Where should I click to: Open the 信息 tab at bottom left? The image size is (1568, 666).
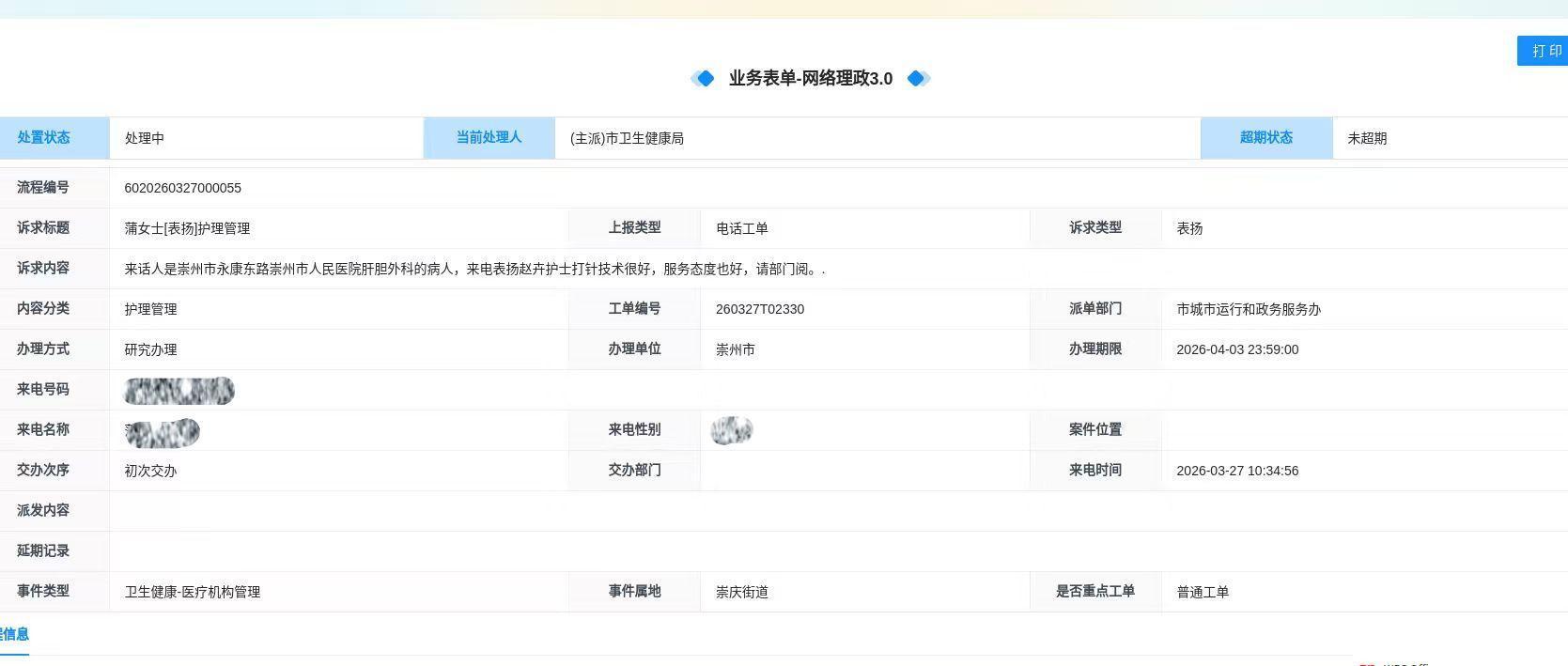click(x=14, y=634)
